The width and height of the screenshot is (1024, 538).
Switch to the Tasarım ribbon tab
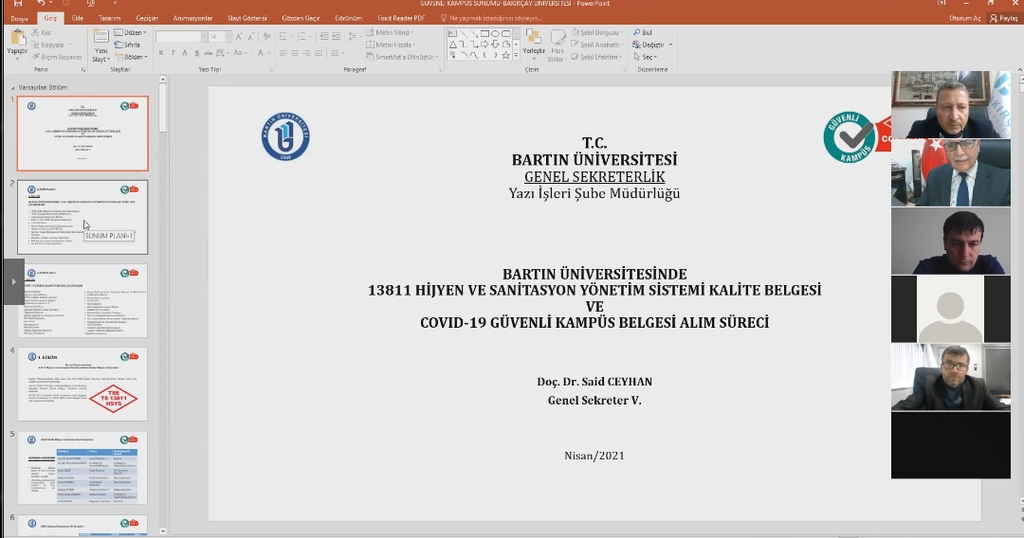click(109, 18)
